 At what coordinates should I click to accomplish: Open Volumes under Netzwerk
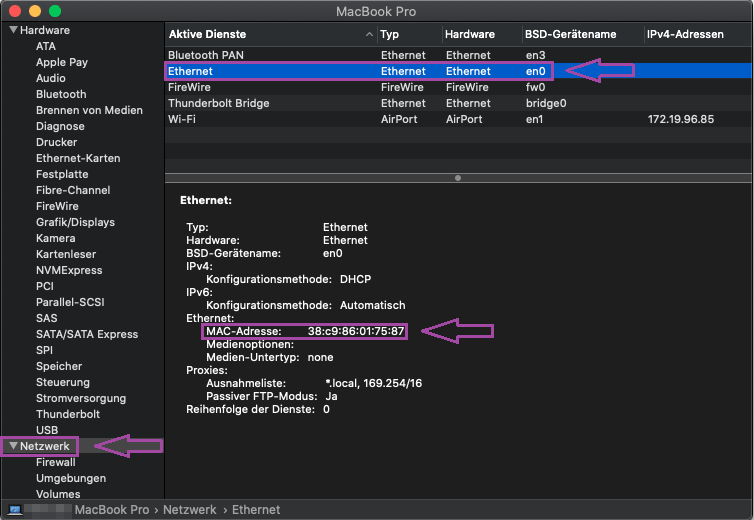coord(58,494)
